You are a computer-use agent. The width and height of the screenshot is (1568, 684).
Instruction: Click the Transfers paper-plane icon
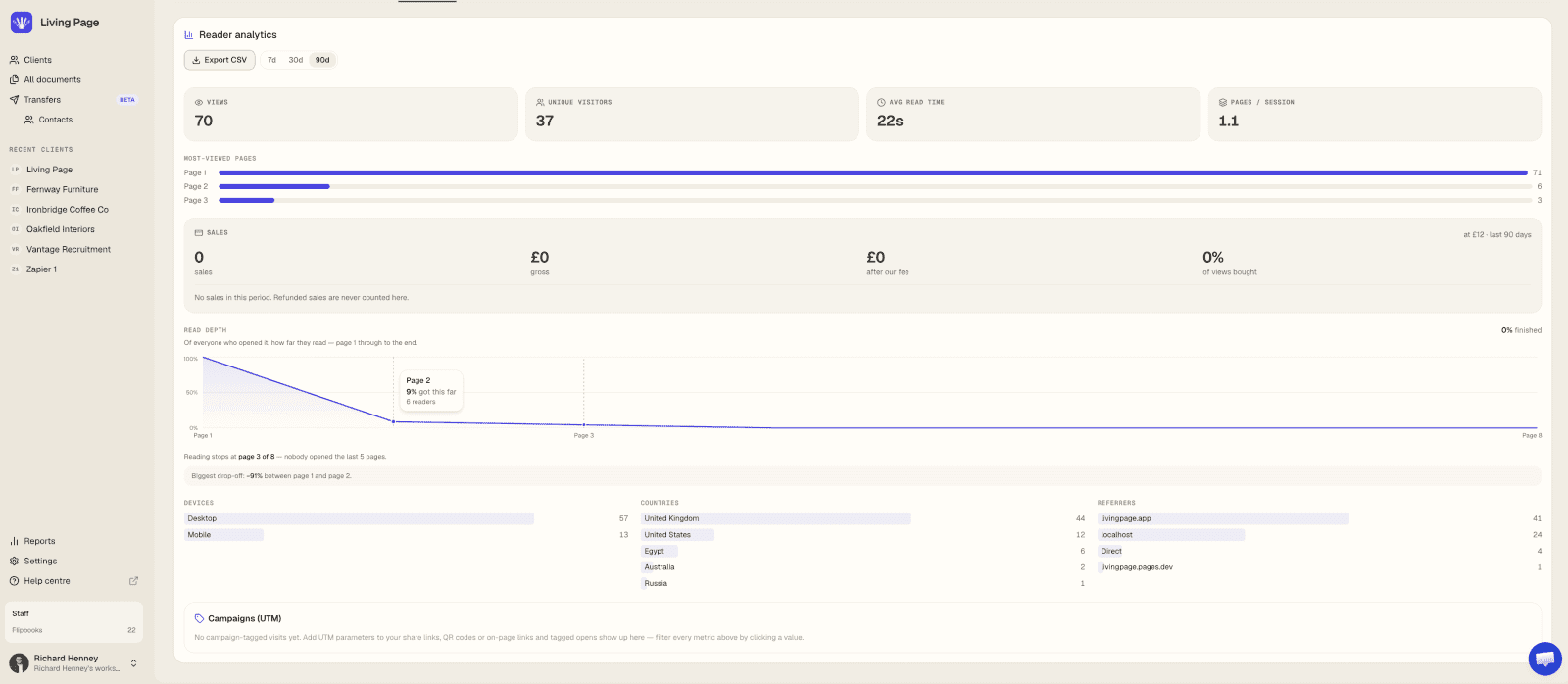[x=14, y=100]
